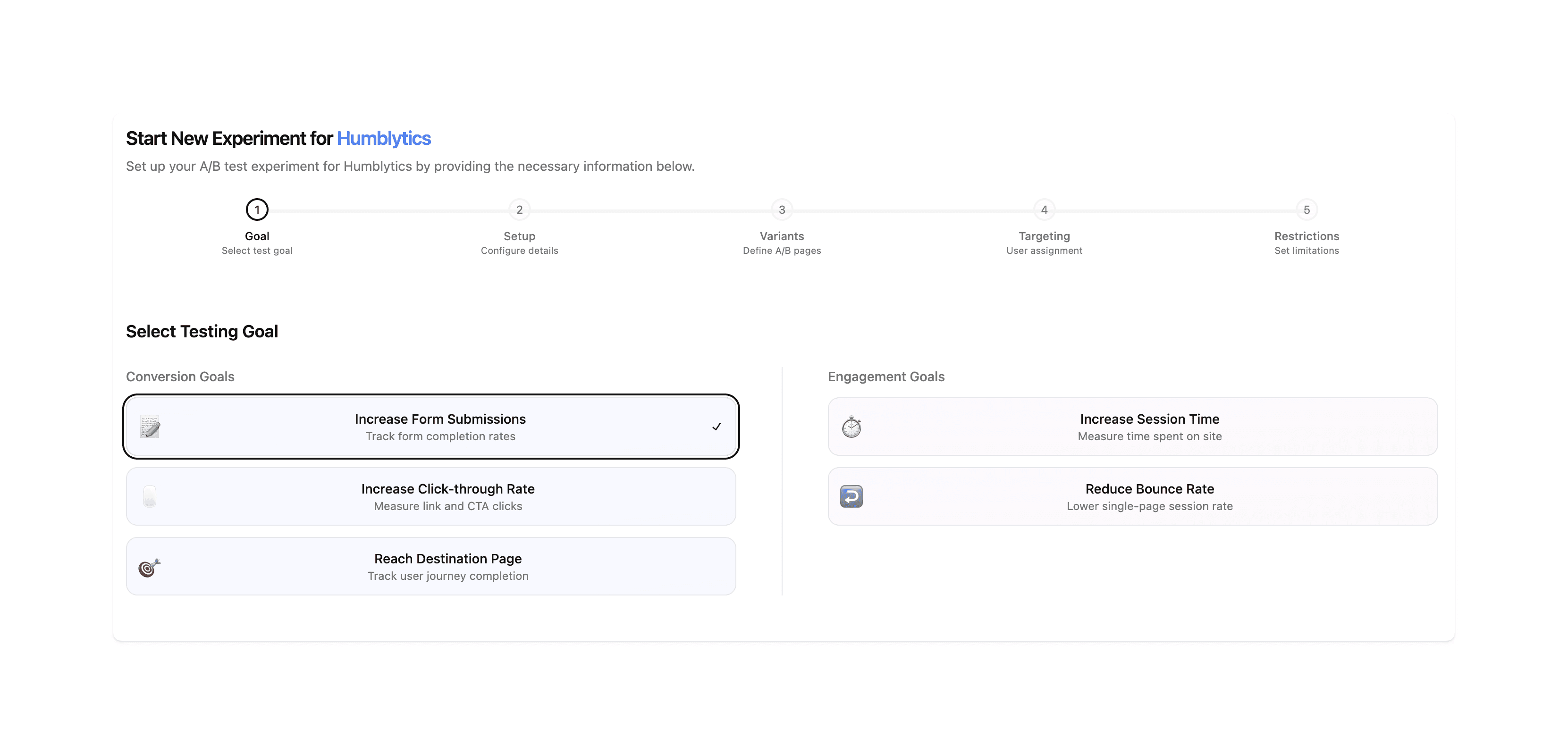Click 'User assignment' subtitle

(x=1045, y=251)
